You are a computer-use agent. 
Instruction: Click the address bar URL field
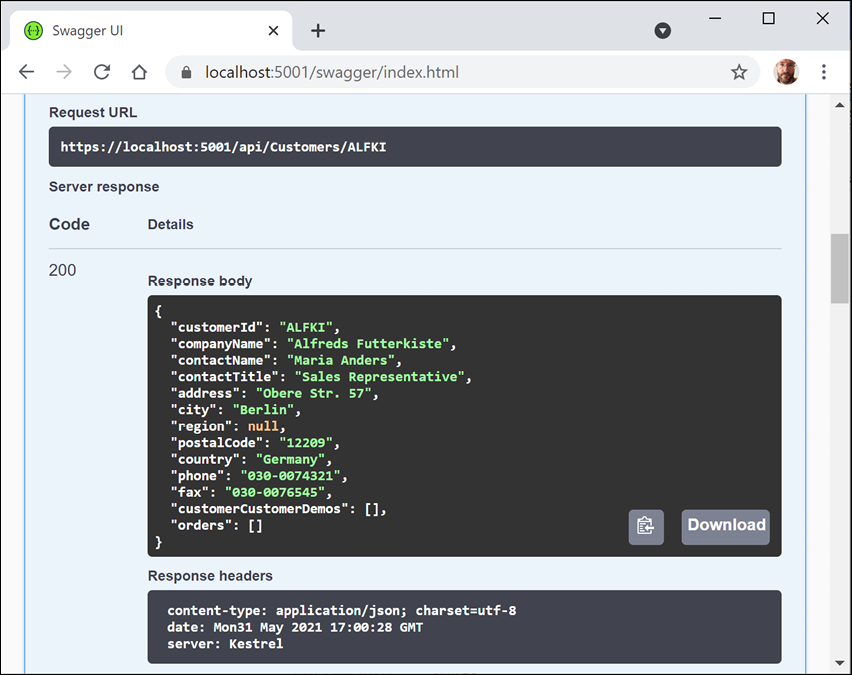(450, 72)
